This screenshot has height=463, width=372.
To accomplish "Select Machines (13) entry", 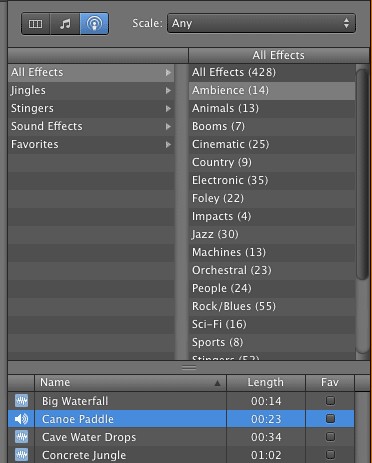I will [272, 252].
